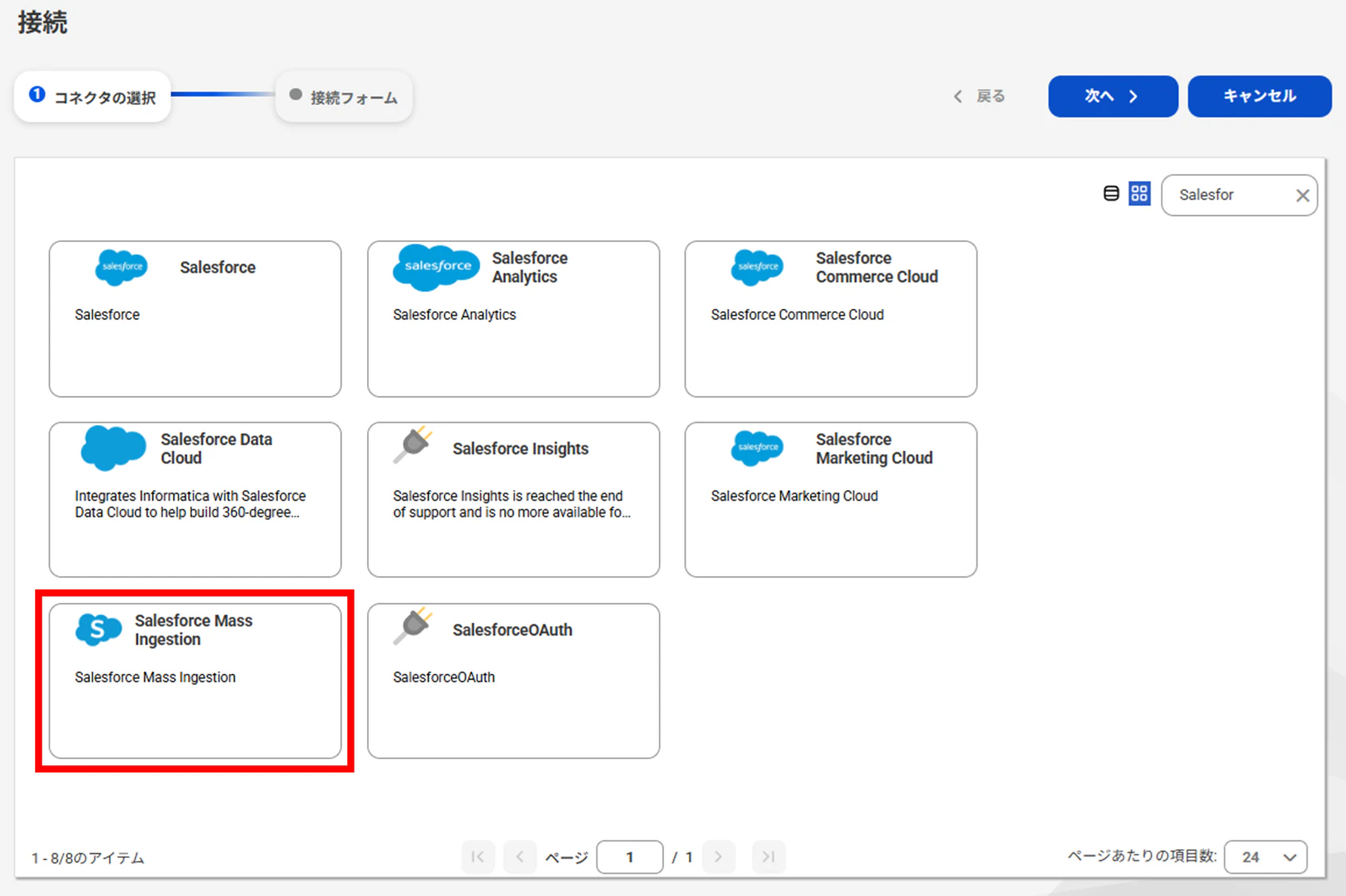1346x896 pixels.
Task: Jump to the last page
Action: point(769,857)
